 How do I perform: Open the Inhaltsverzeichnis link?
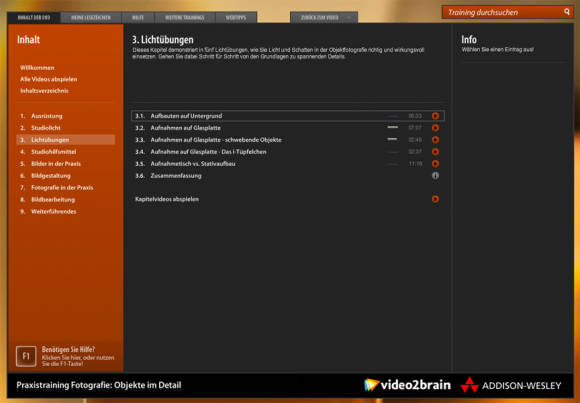click(x=44, y=91)
